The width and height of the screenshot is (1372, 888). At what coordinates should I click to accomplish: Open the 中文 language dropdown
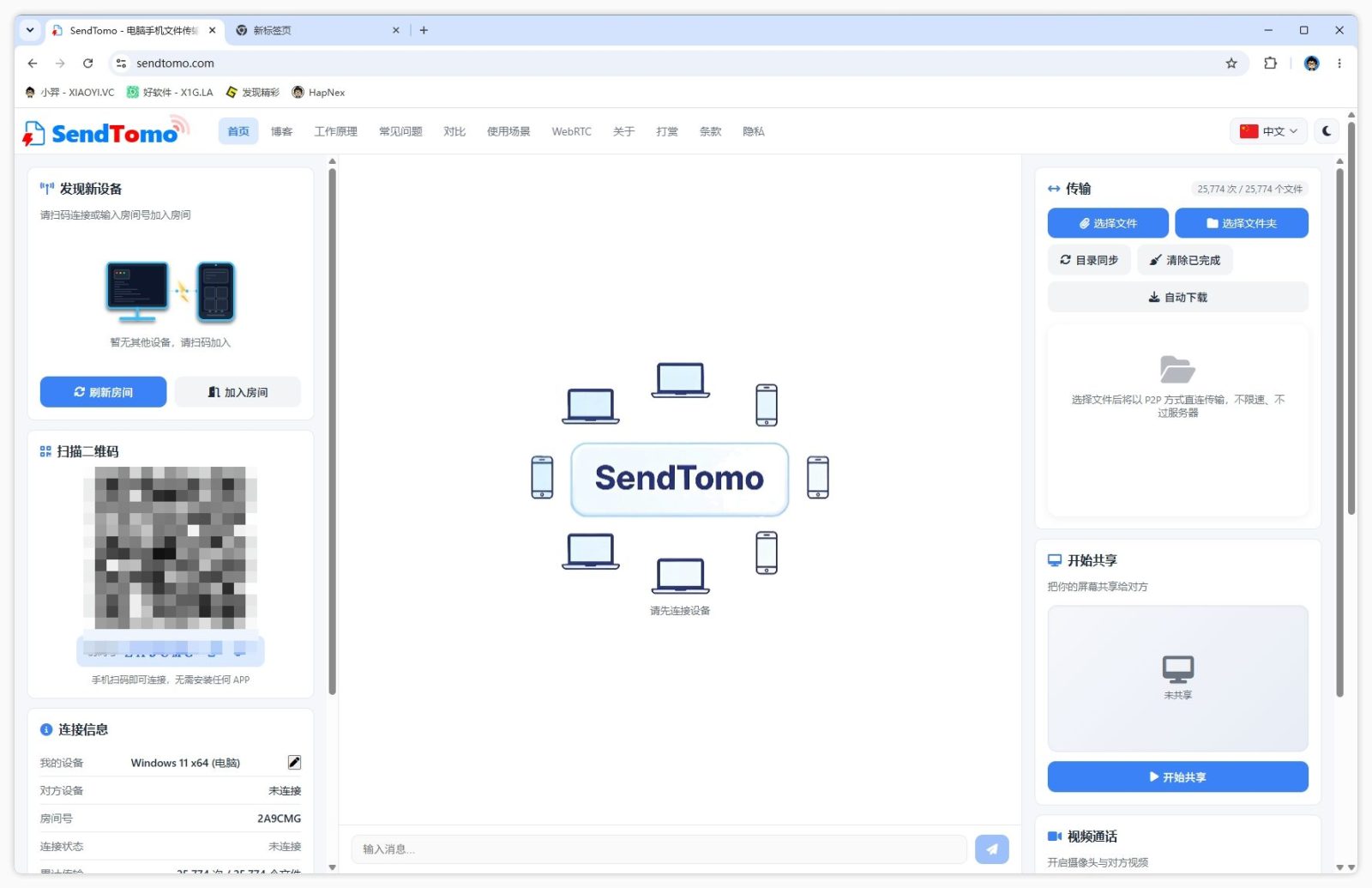point(1268,131)
